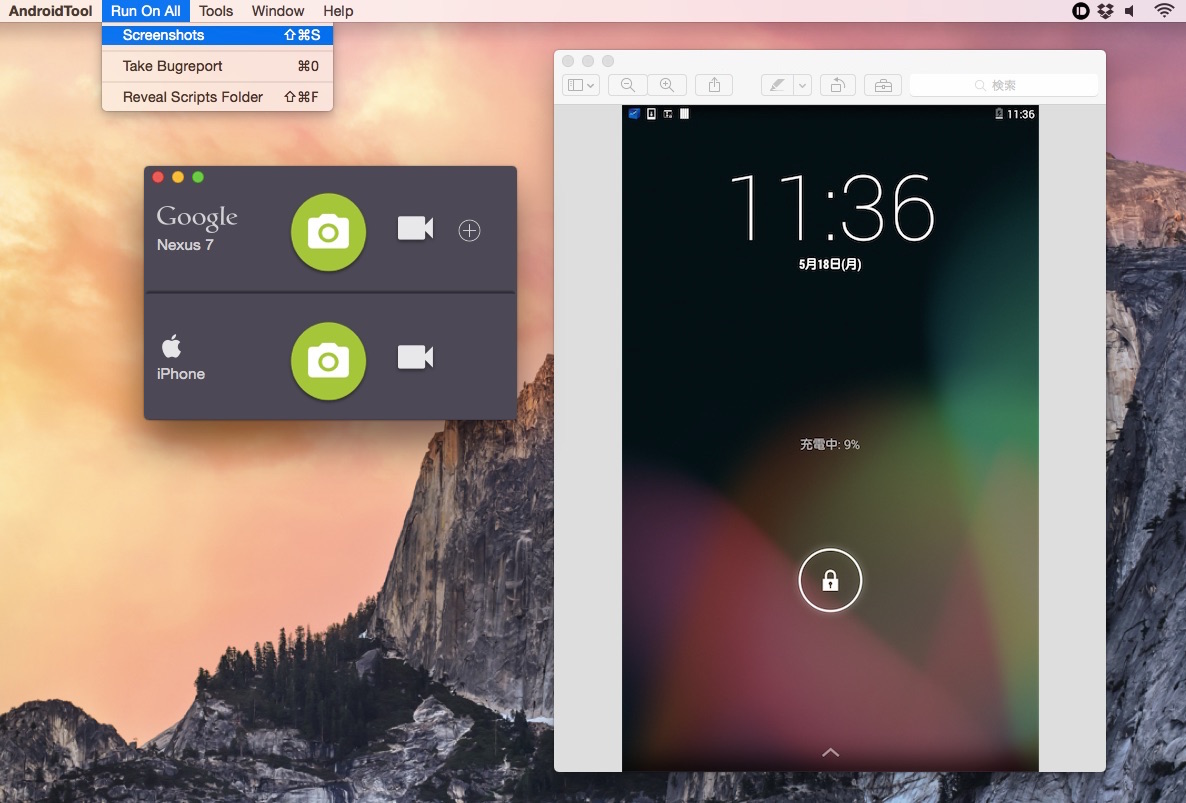Click the battery icon in Android status bar

(998, 113)
